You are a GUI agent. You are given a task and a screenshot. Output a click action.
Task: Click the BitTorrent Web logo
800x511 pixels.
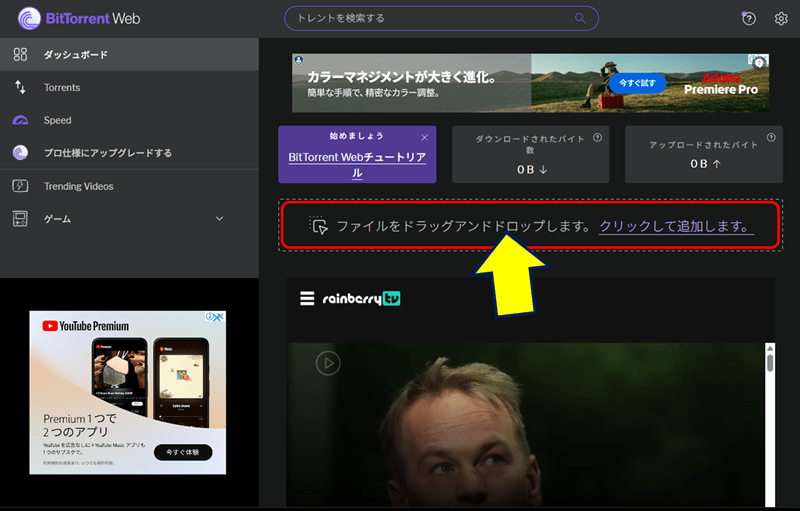pyautogui.click(x=79, y=18)
